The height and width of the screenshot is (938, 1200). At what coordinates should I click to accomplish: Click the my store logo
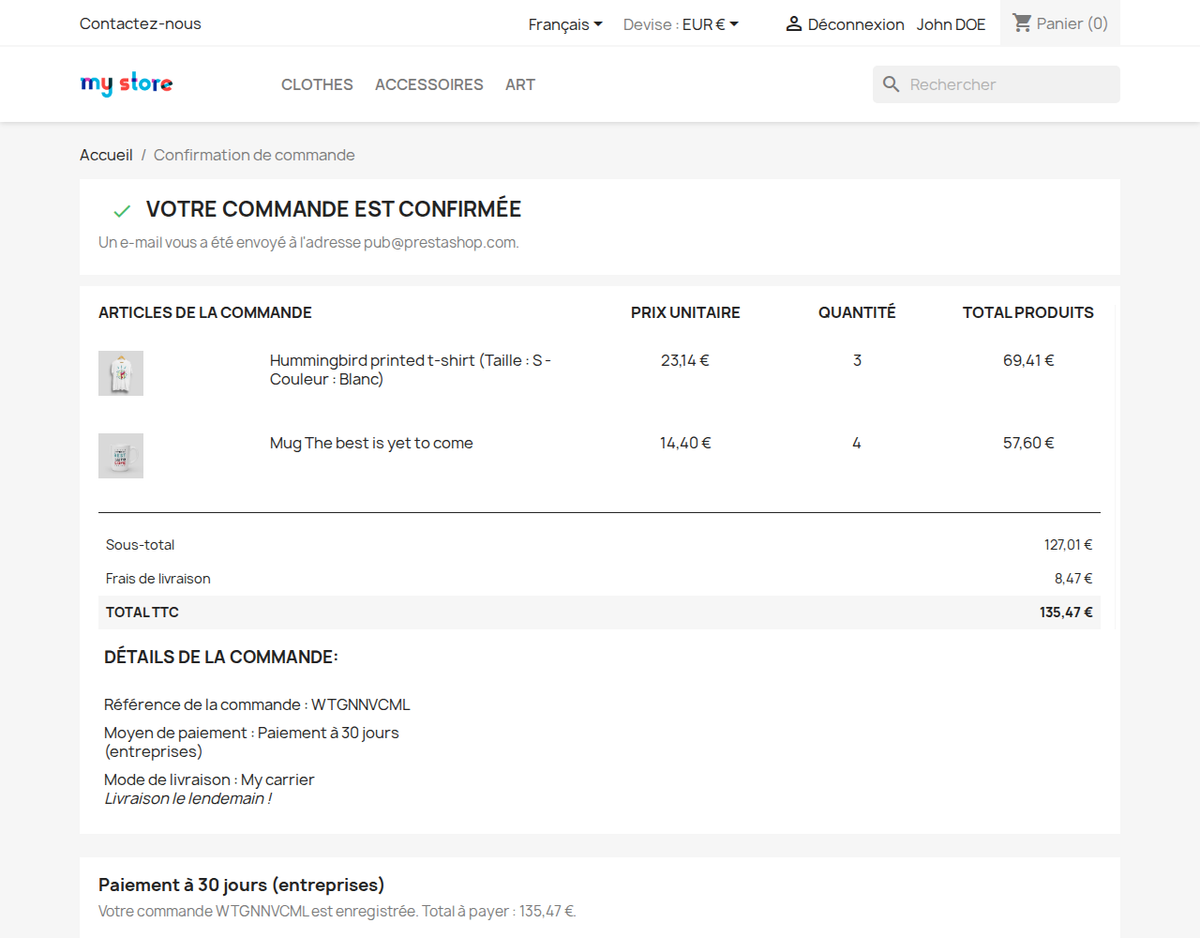126,84
